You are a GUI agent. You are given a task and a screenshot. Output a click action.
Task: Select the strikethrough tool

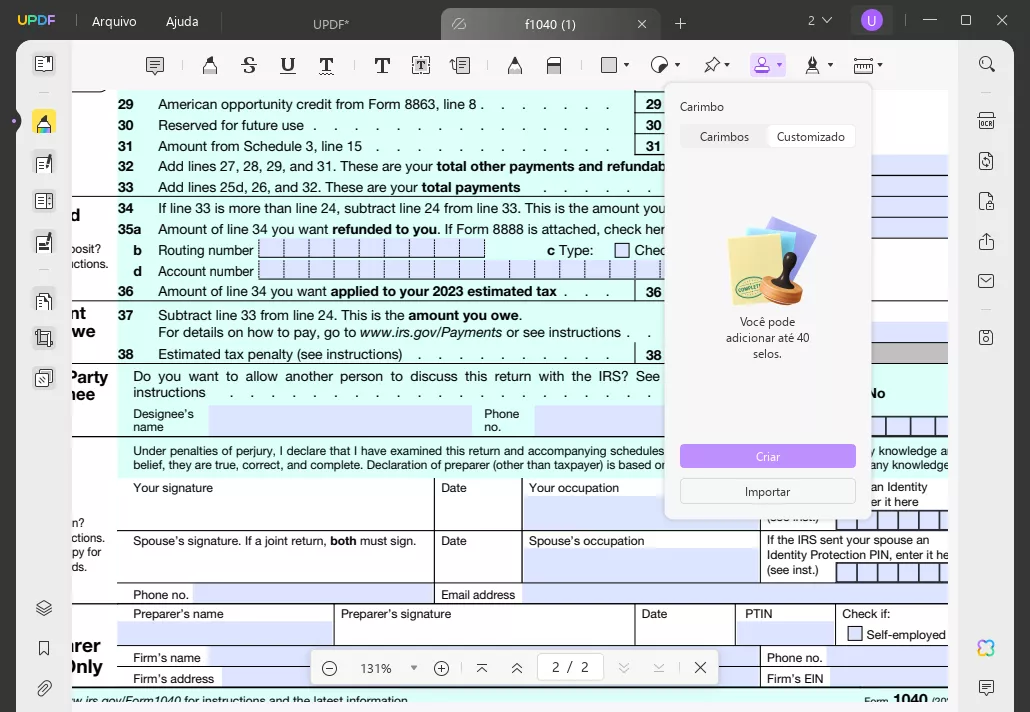pyautogui.click(x=249, y=65)
